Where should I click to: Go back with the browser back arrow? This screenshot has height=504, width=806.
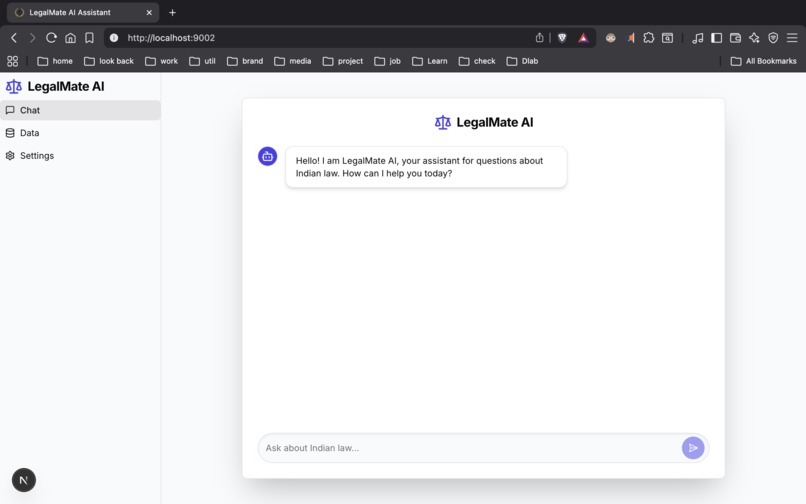pos(14,38)
